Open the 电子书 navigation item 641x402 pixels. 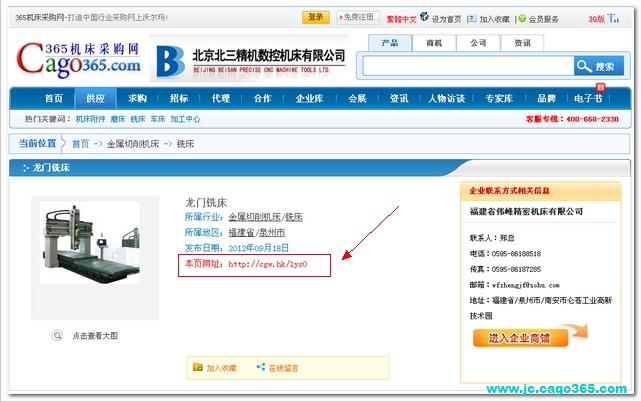pyautogui.click(x=588, y=99)
